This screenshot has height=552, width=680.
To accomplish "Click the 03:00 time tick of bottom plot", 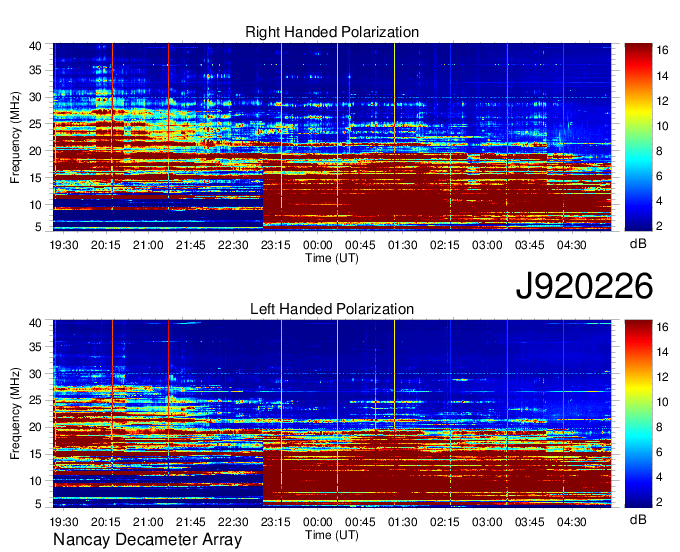I will coord(487,522).
